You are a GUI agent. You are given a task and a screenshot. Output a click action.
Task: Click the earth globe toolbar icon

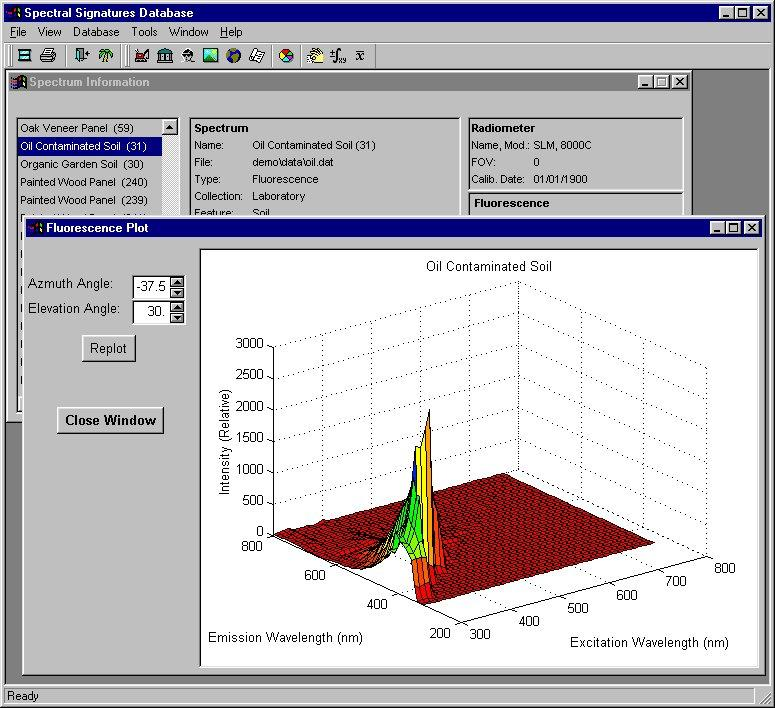(233, 56)
